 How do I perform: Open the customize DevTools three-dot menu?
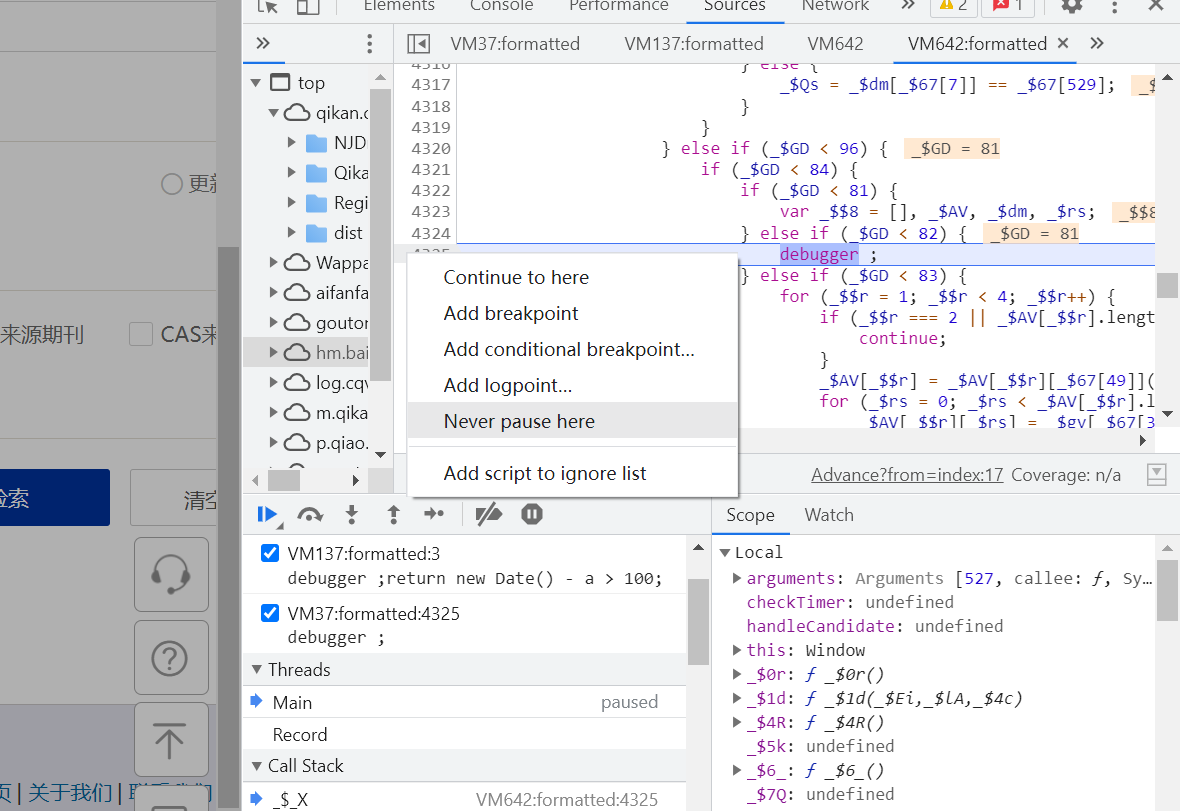click(x=1115, y=7)
